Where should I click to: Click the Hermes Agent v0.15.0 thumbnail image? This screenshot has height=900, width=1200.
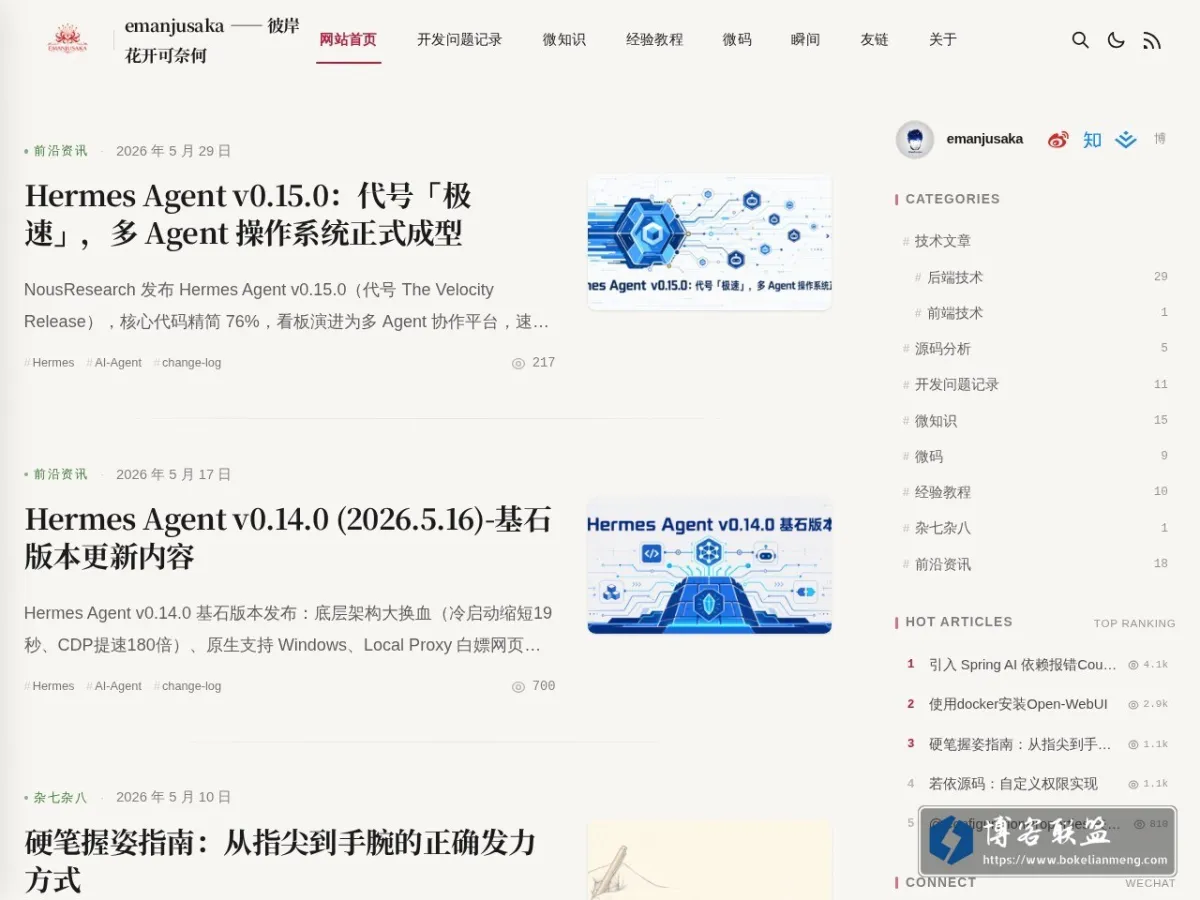pyautogui.click(x=709, y=242)
